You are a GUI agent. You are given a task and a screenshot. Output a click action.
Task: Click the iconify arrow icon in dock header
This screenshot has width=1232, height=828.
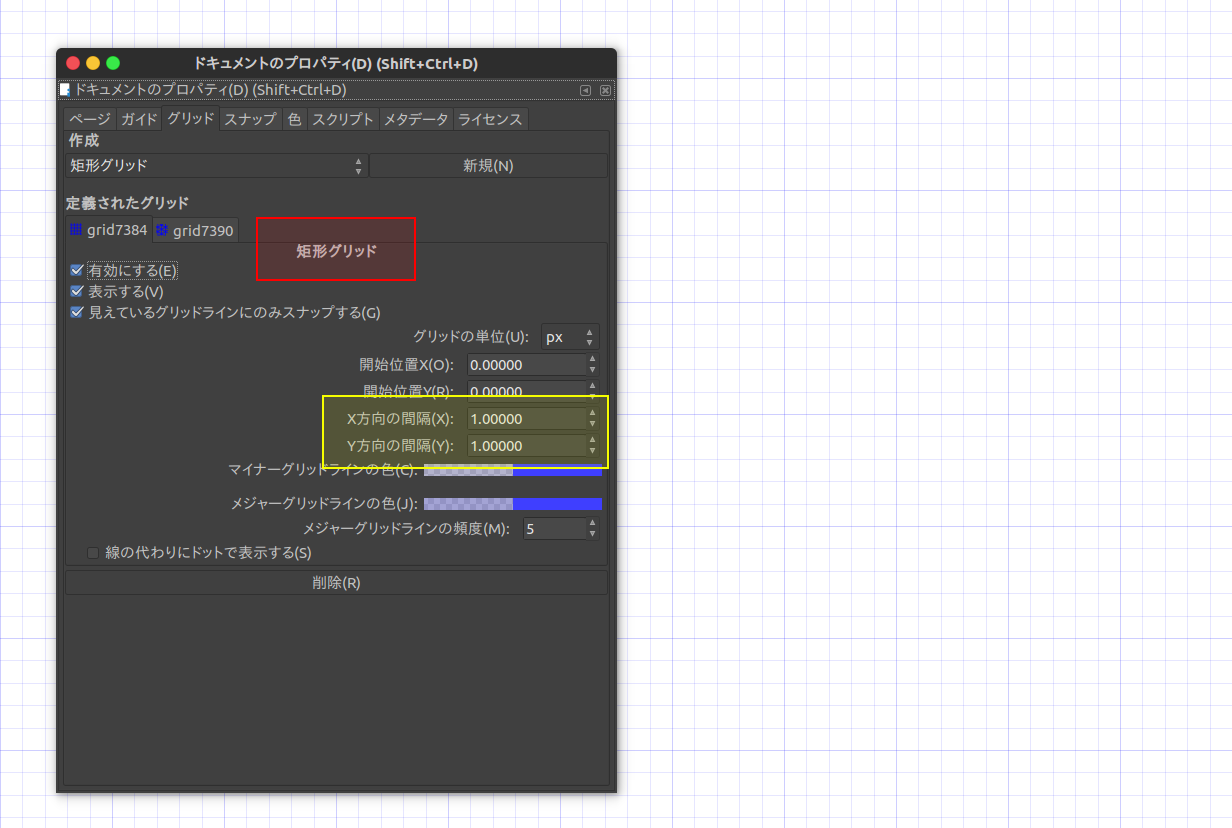pos(586,90)
